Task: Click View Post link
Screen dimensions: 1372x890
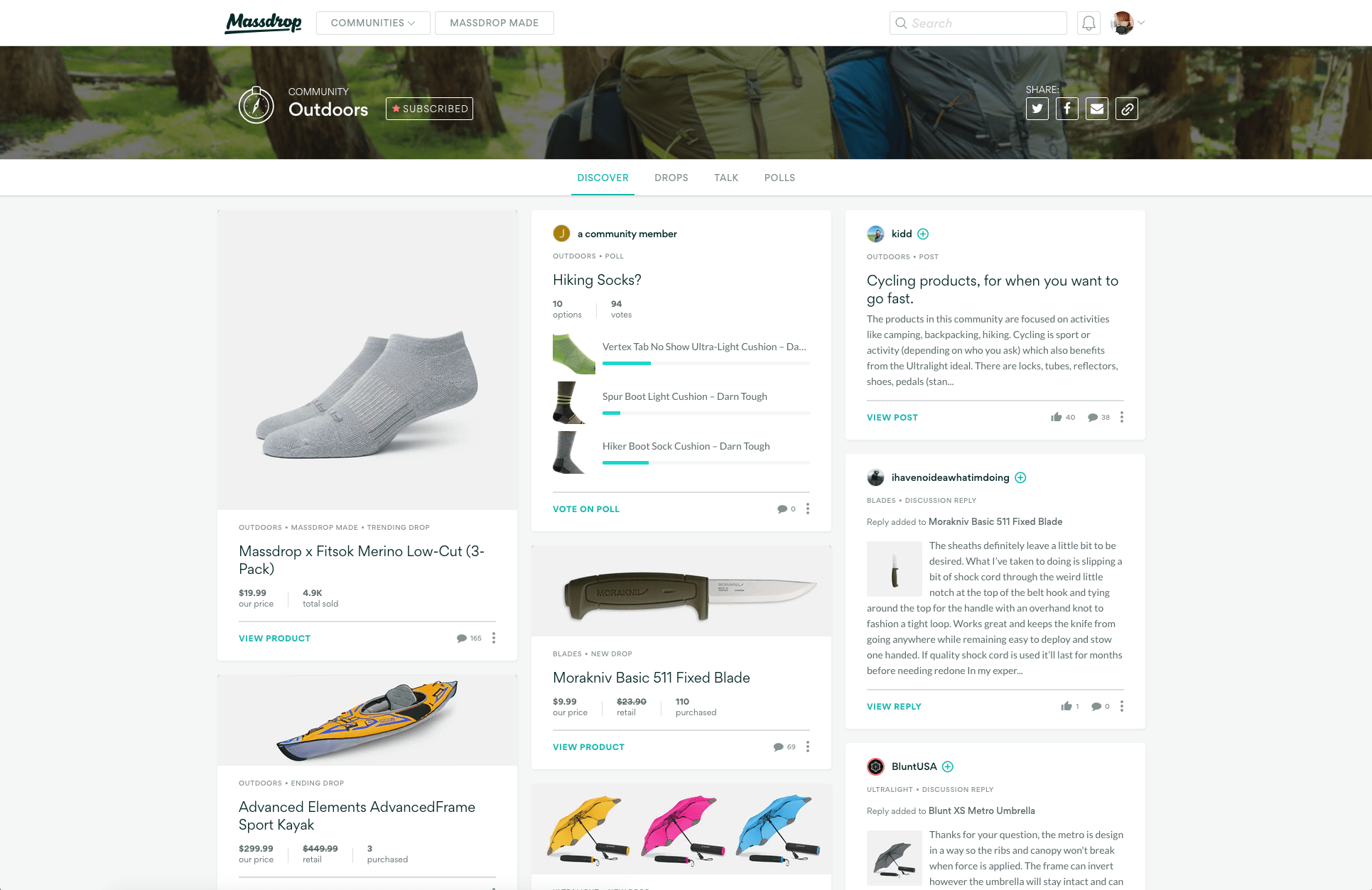Action: tap(892, 417)
